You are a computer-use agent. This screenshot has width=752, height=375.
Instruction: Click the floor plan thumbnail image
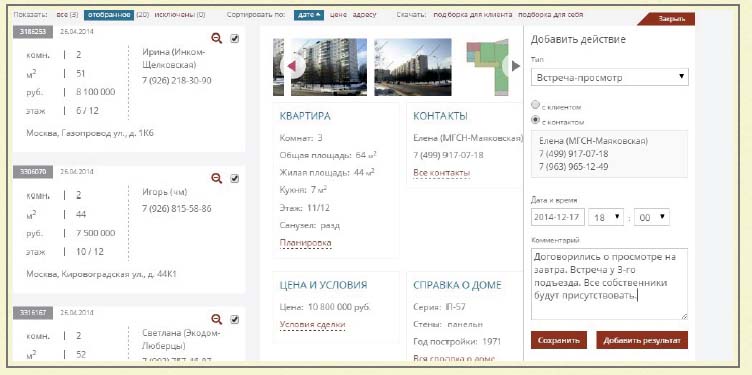tap(487, 67)
